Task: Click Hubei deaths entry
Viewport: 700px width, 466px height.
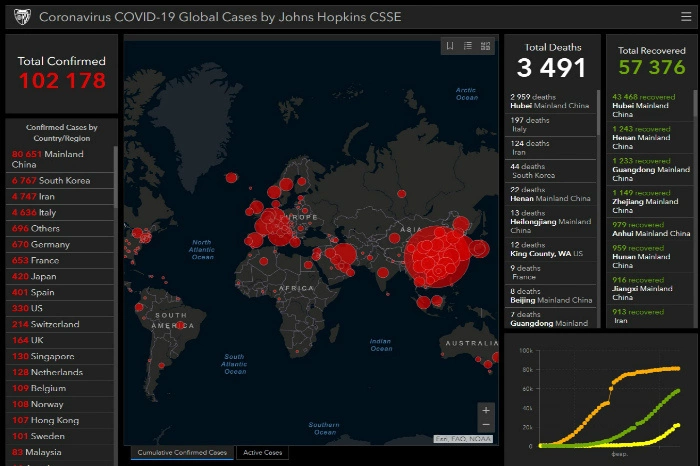Action: click(550, 101)
